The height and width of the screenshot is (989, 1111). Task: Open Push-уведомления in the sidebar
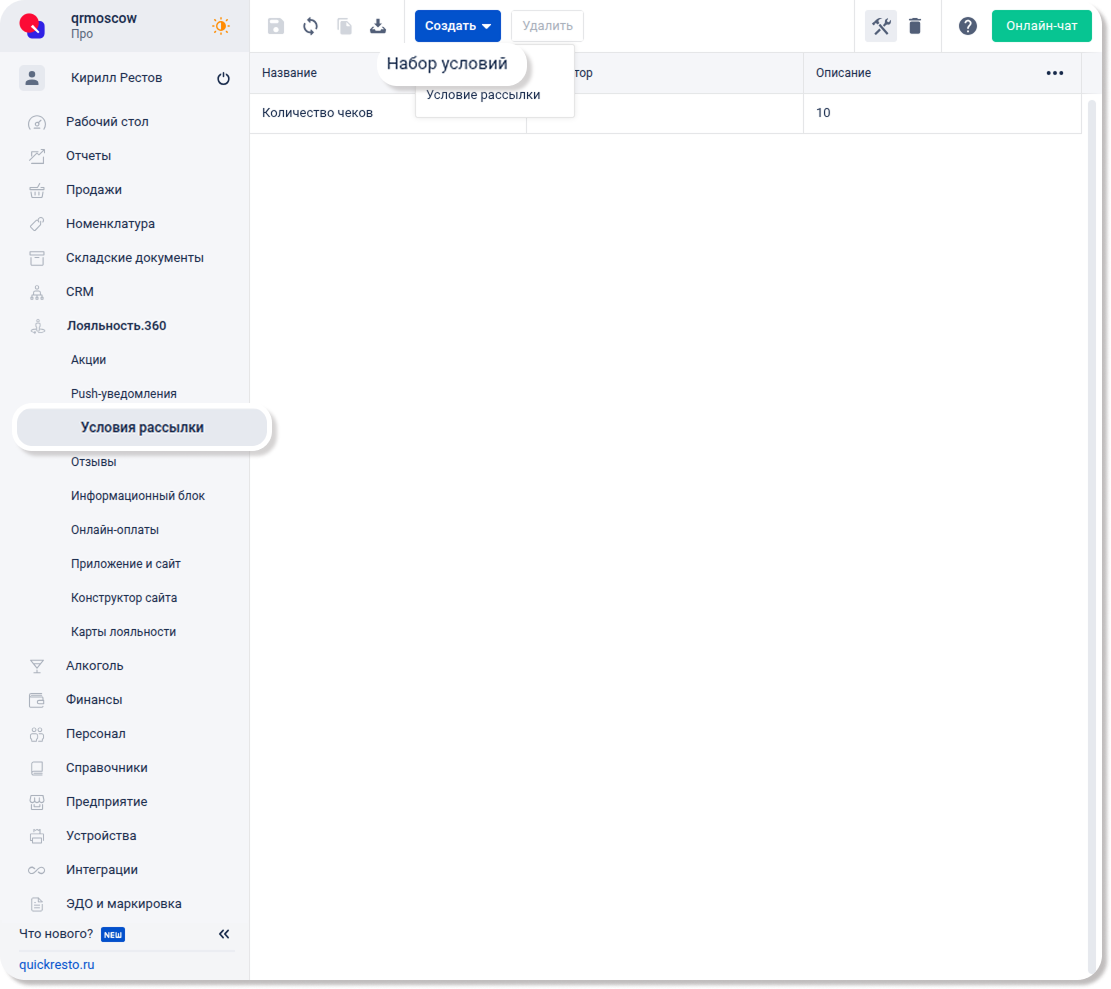[123, 394]
